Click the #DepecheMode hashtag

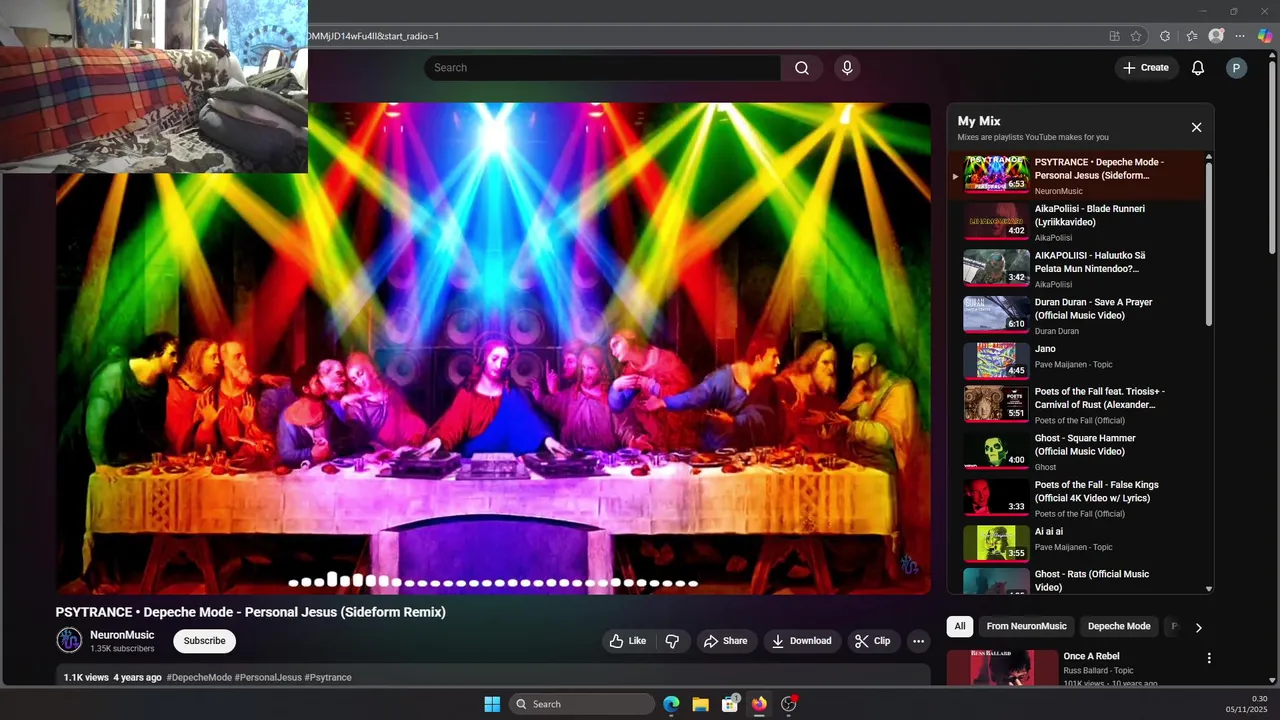(199, 677)
